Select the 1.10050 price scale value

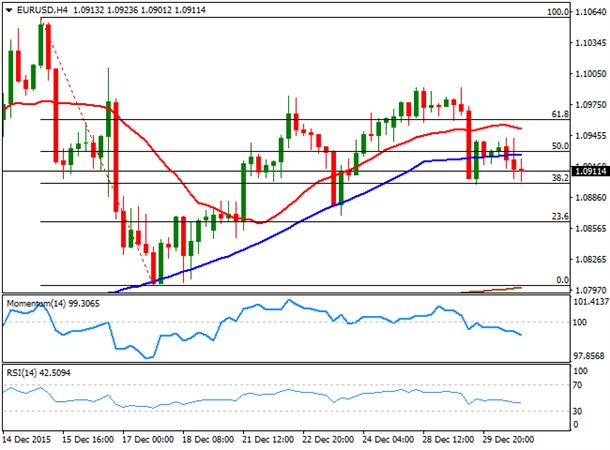tap(591, 74)
